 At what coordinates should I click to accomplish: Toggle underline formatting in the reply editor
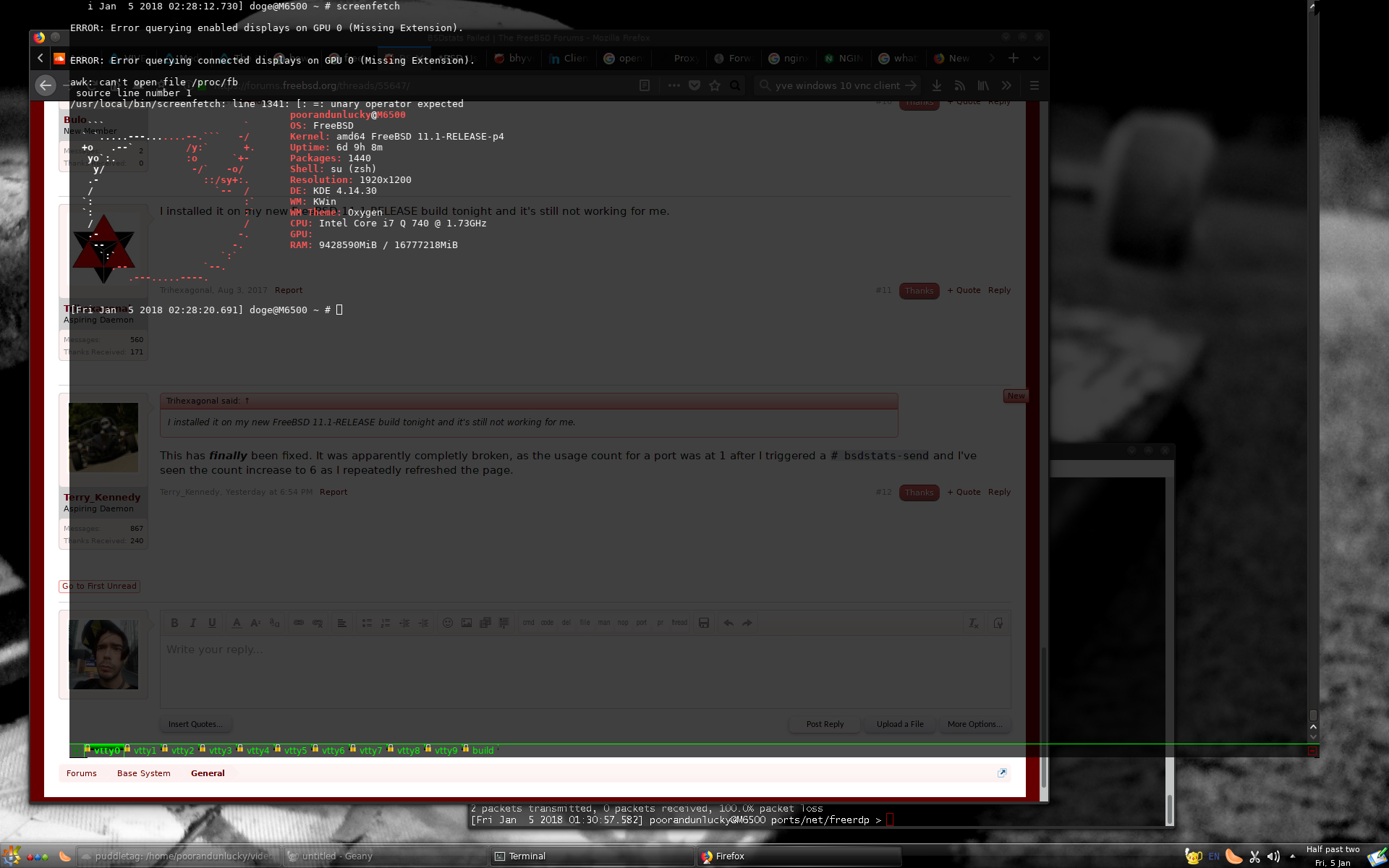pyautogui.click(x=212, y=623)
